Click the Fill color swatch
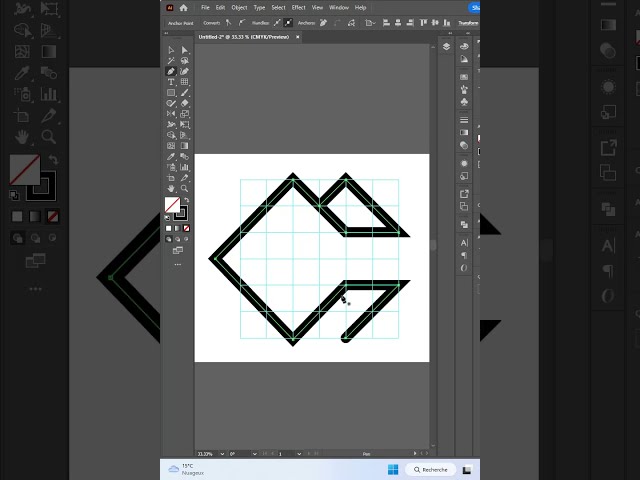 [x=172, y=205]
